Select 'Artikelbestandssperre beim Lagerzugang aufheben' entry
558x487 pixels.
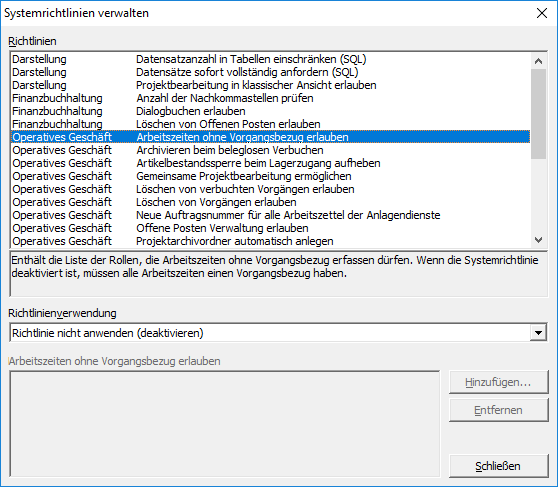[x=270, y=163]
